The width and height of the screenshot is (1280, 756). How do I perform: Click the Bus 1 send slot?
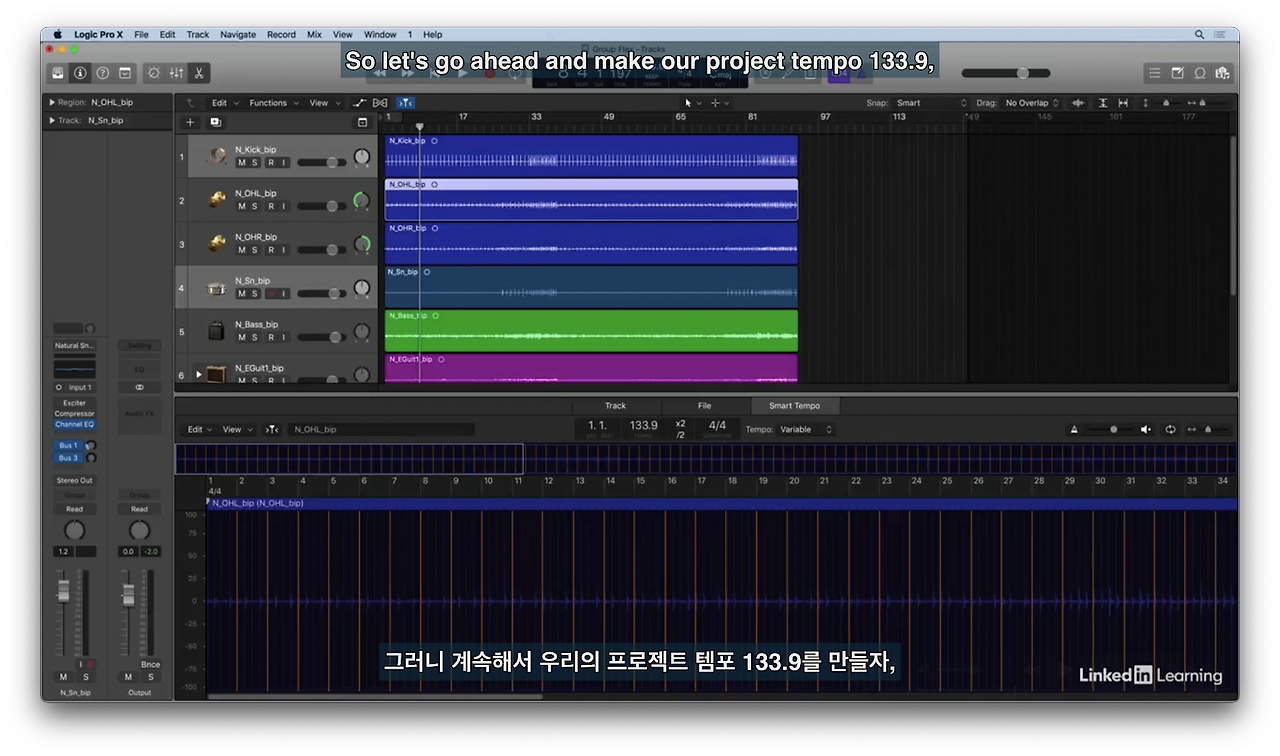(x=68, y=445)
